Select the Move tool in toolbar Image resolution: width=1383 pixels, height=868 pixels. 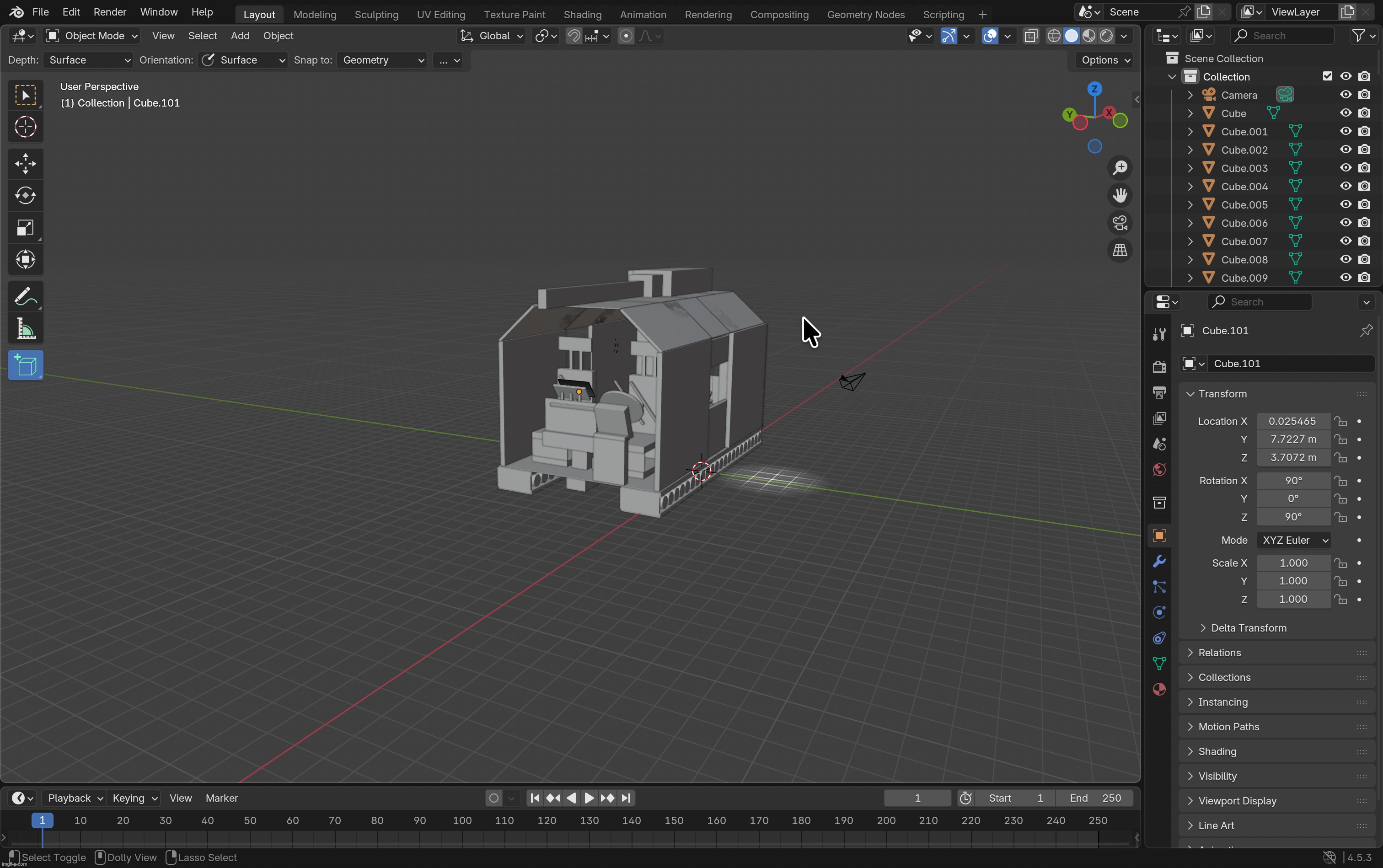point(25,164)
